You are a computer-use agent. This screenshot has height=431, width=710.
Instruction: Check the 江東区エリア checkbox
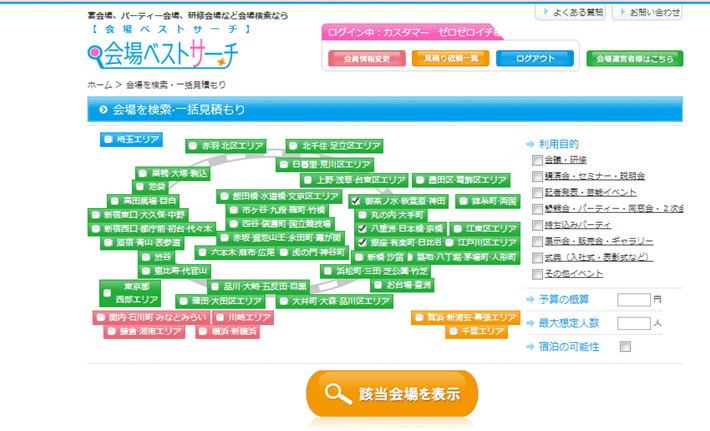pos(458,229)
